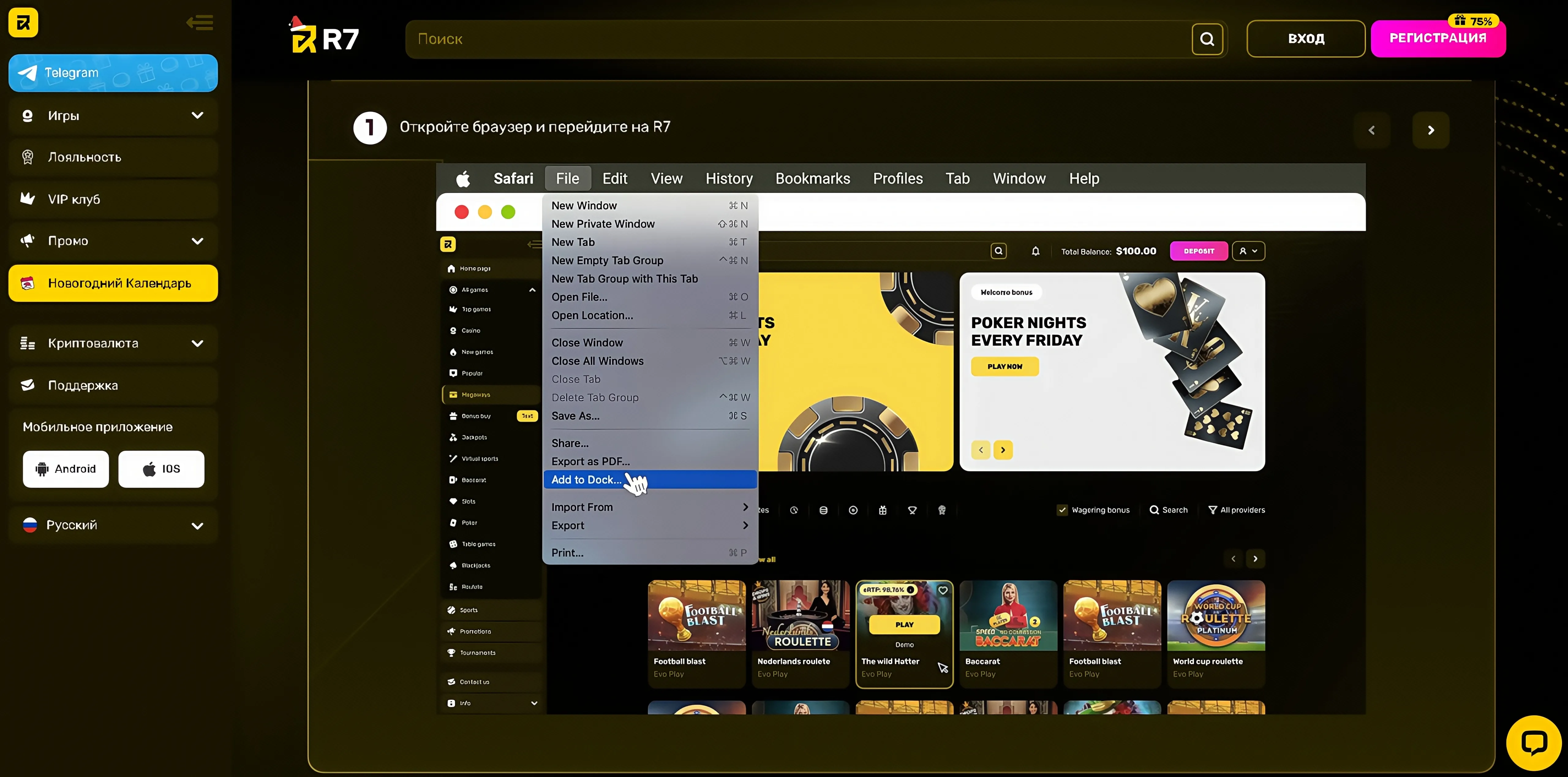Go to next instruction step arrow
Image resolution: width=1568 pixels, height=777 pixels.
(1430, 130)
